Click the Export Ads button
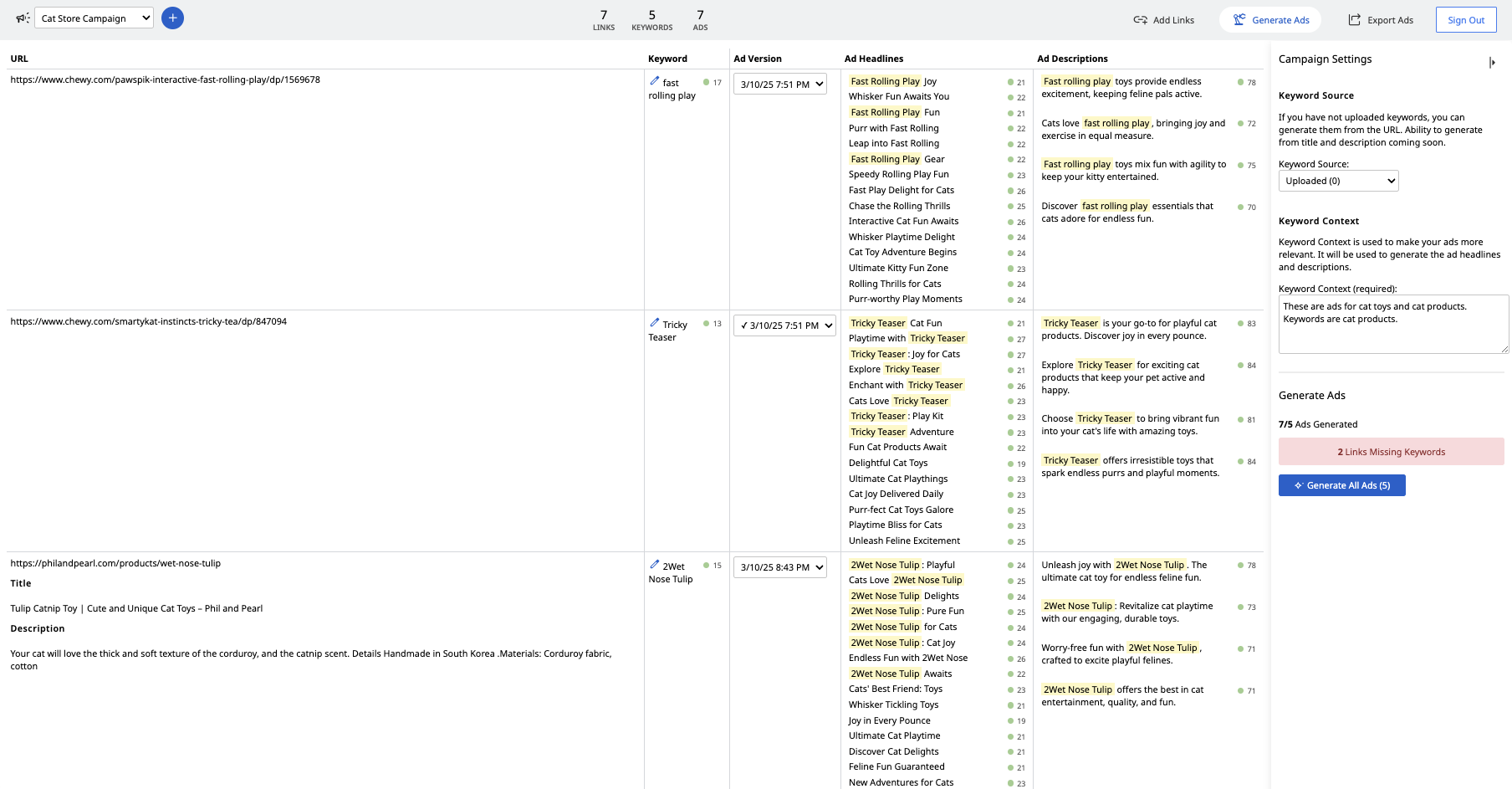The height and width of the screenshot is (789, 1512). click(1381, 20)
